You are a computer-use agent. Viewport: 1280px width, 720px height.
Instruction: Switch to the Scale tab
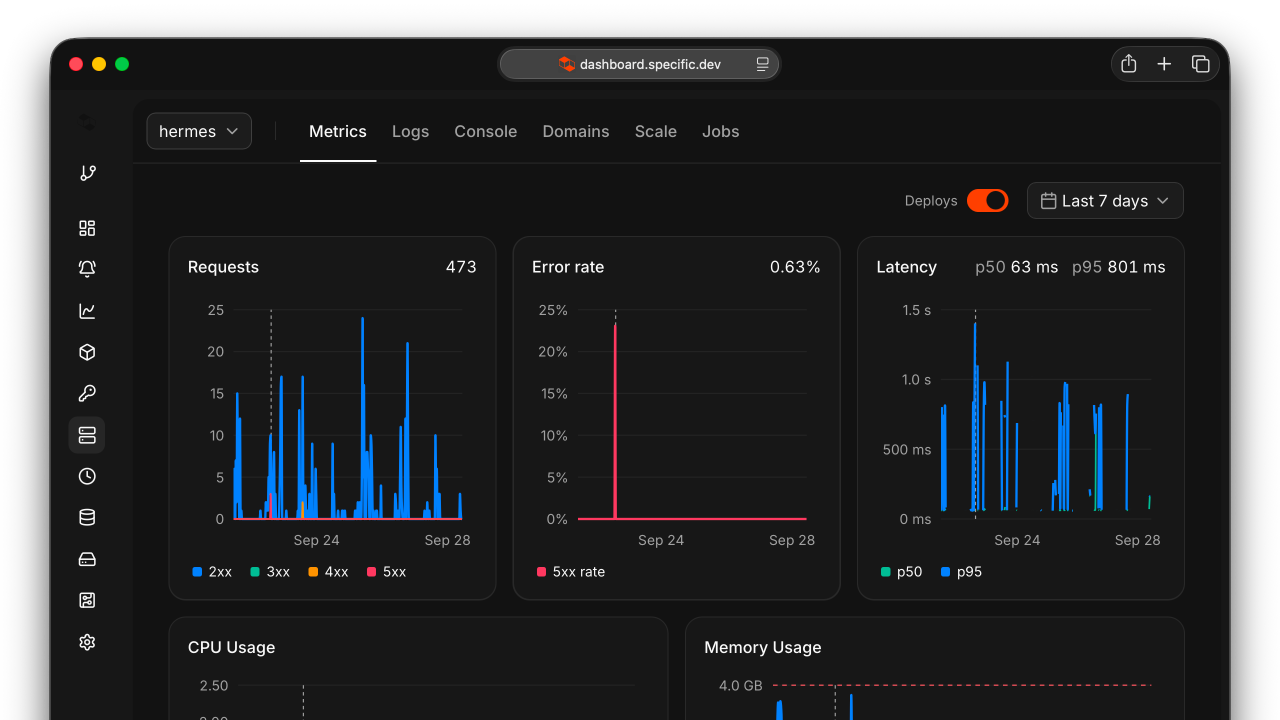click(656, 131)
